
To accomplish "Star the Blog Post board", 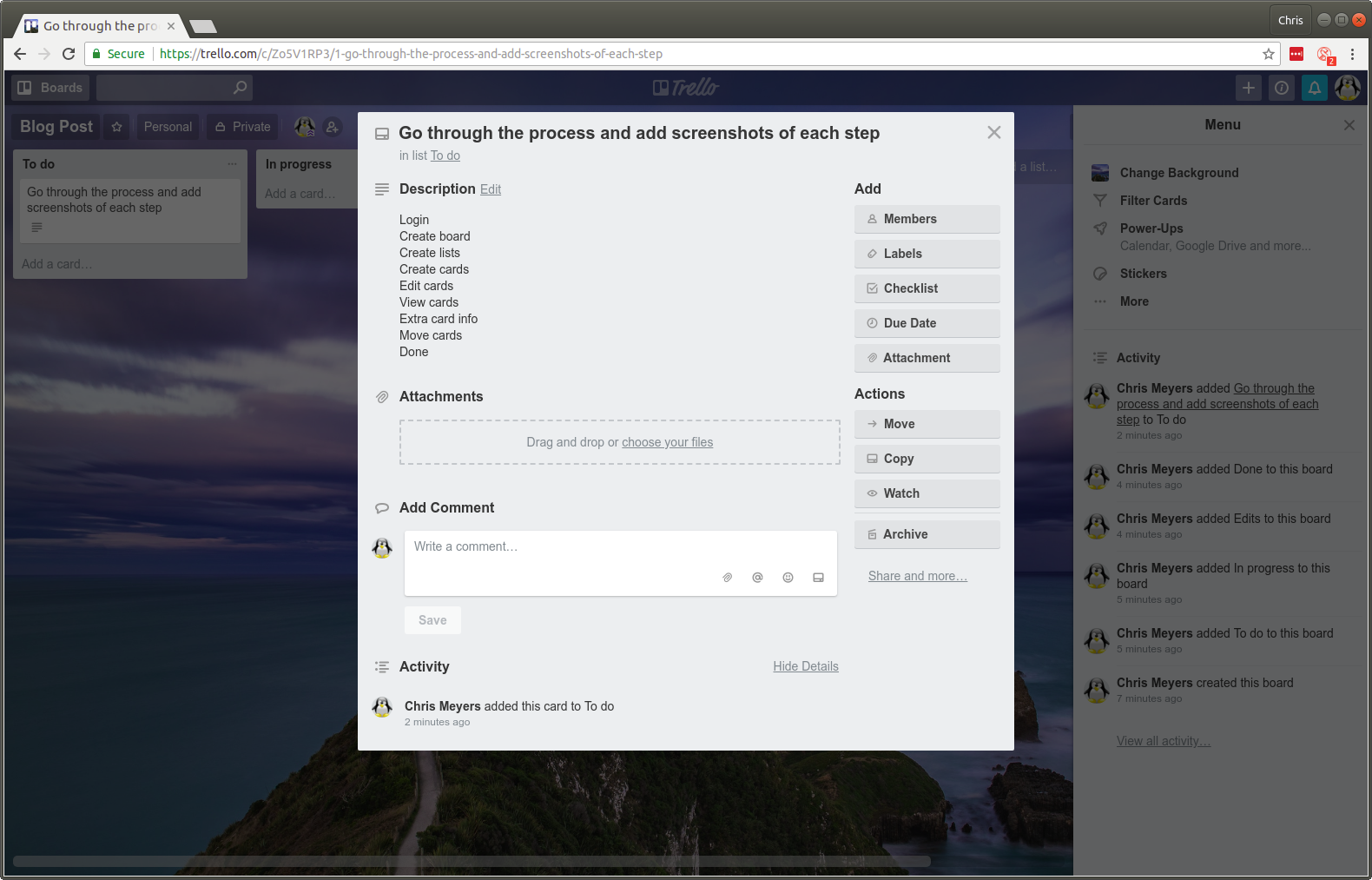I will click(117, 127).
